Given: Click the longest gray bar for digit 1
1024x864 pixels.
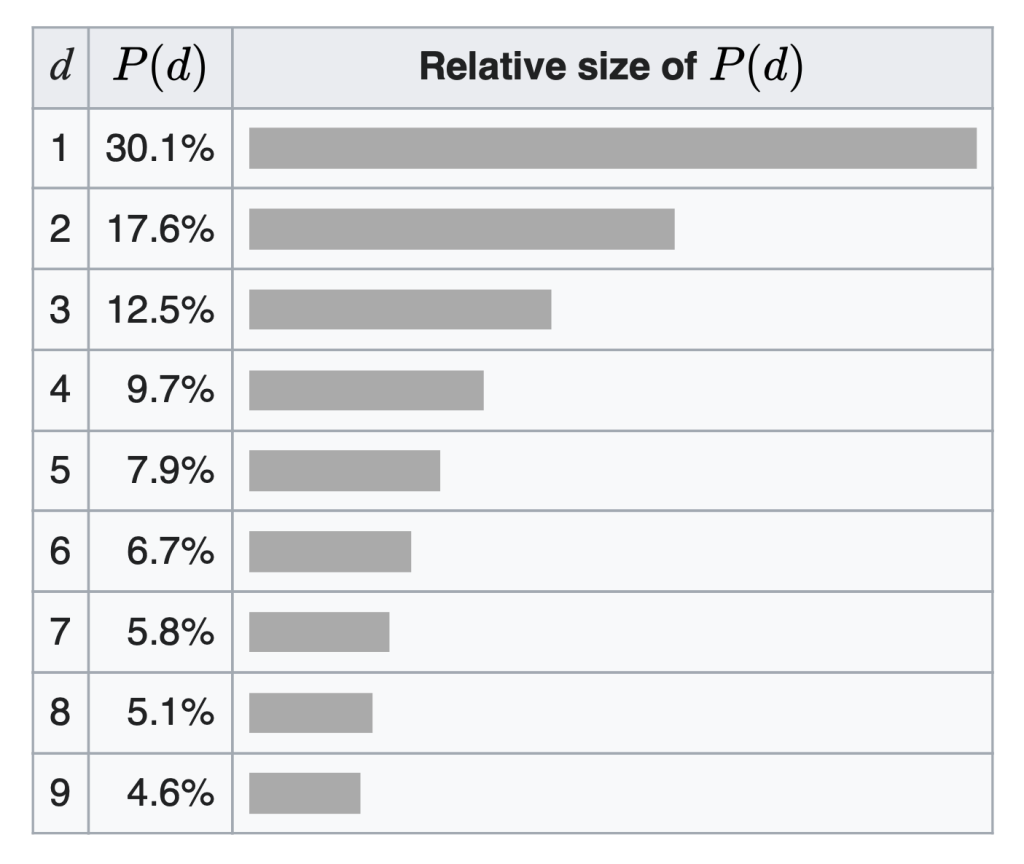Looking at the screenshot, I should click(x=612, y=149).
